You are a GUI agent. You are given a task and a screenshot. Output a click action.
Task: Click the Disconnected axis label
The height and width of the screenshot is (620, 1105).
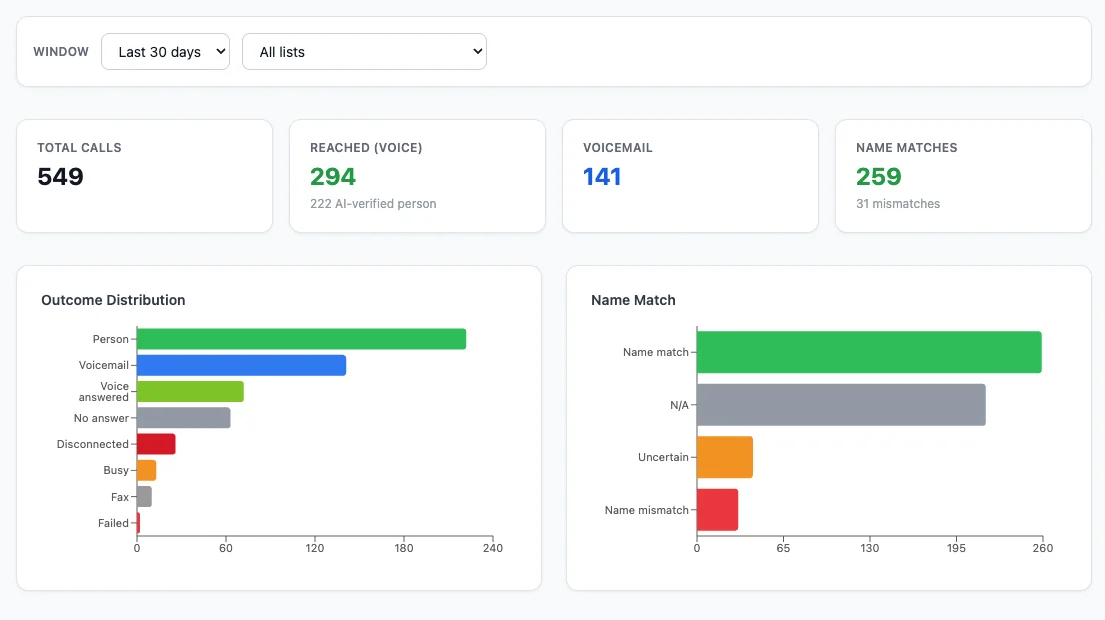pos(93,444)
